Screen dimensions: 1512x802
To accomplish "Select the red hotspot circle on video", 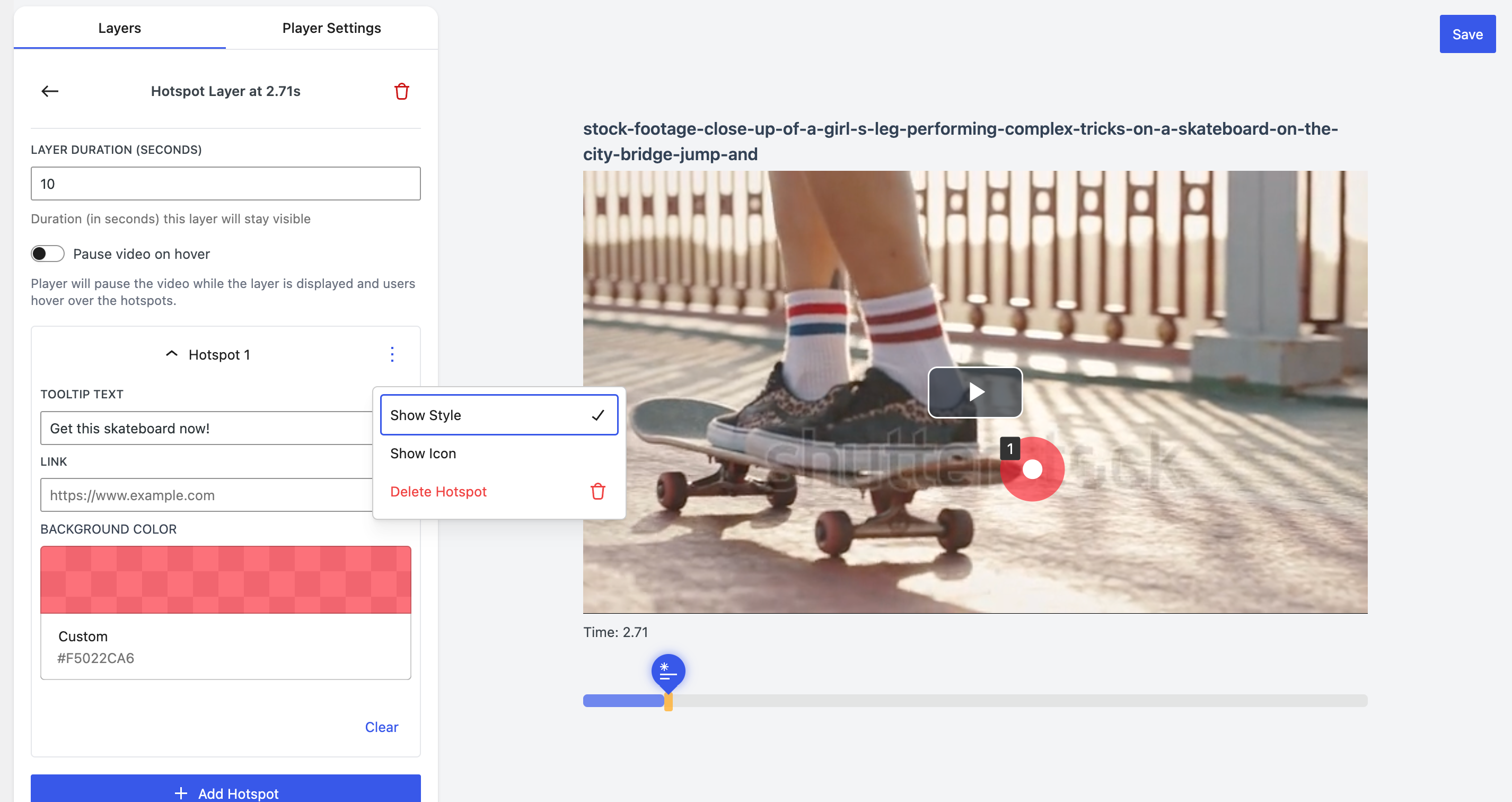I will [x=1032, y=470].
